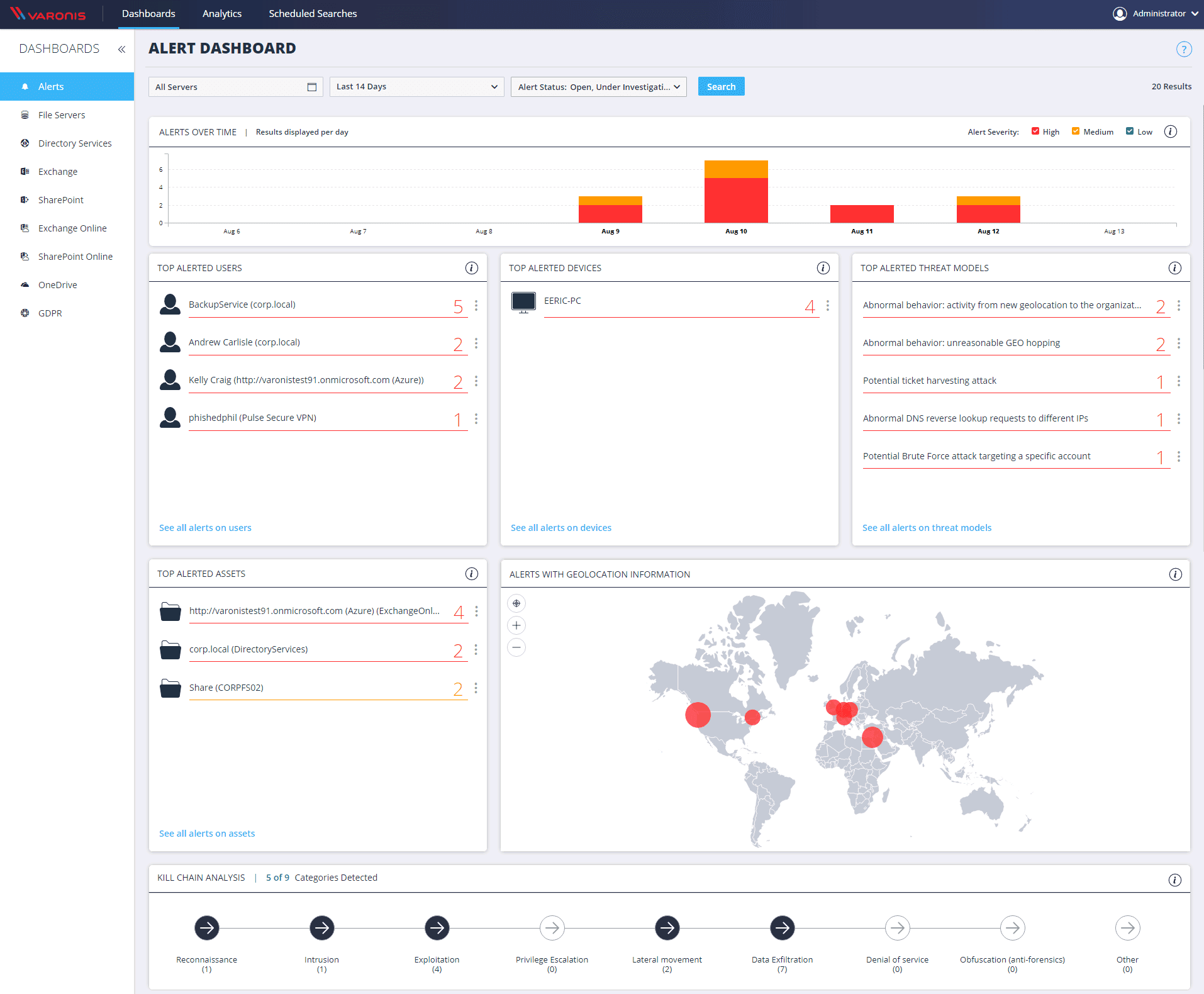Recenter the geolocation map
1204x994 pixels.
coord(516,603)
